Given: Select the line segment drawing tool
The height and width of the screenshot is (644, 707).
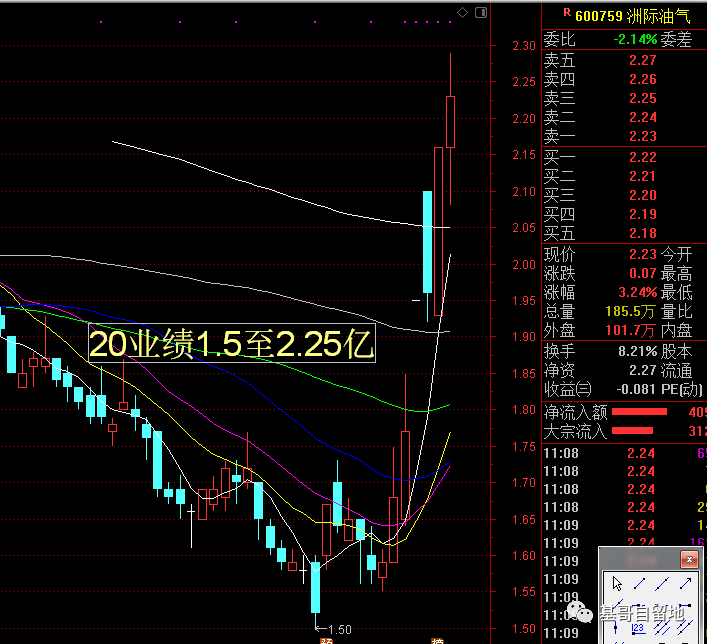Looking at the screenshot, I should tap(639, 584).
